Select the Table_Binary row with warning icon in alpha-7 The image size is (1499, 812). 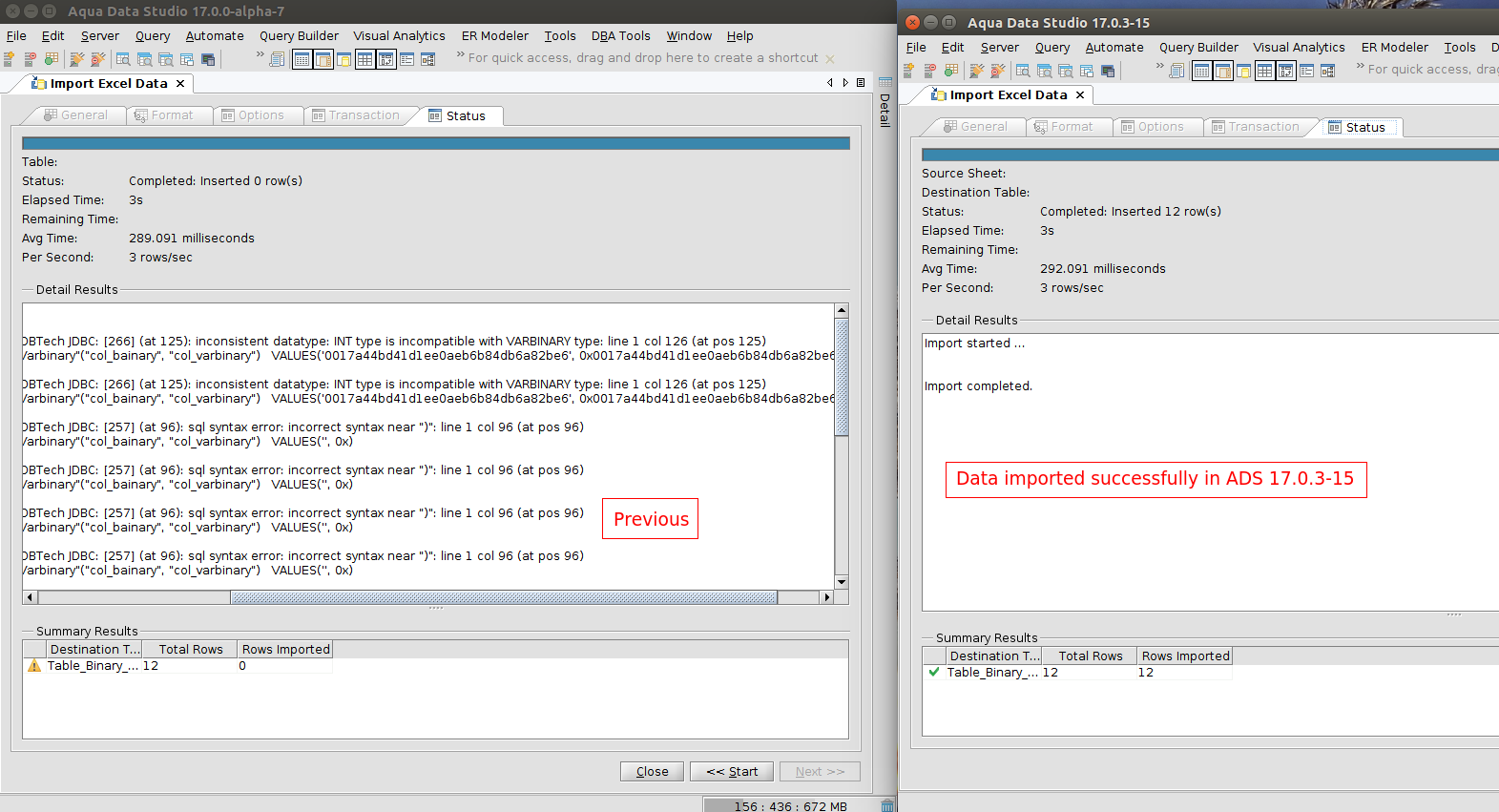178,666
